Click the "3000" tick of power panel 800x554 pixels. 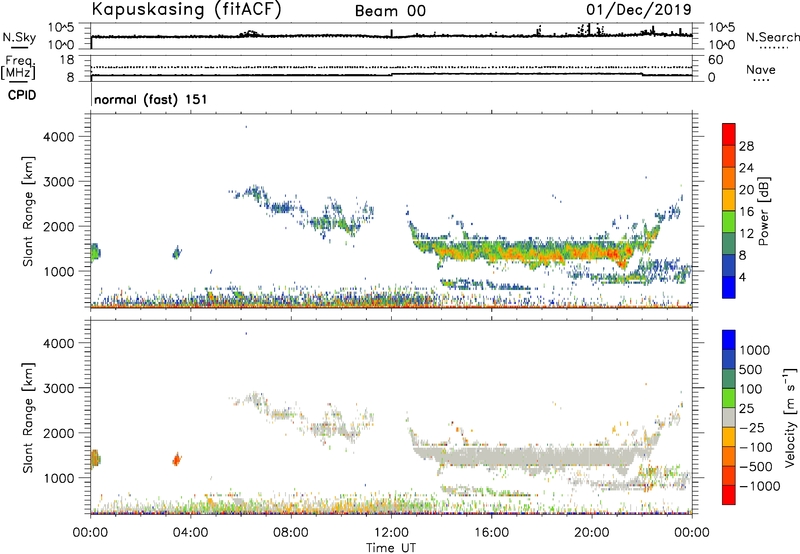tap(58, 182)
